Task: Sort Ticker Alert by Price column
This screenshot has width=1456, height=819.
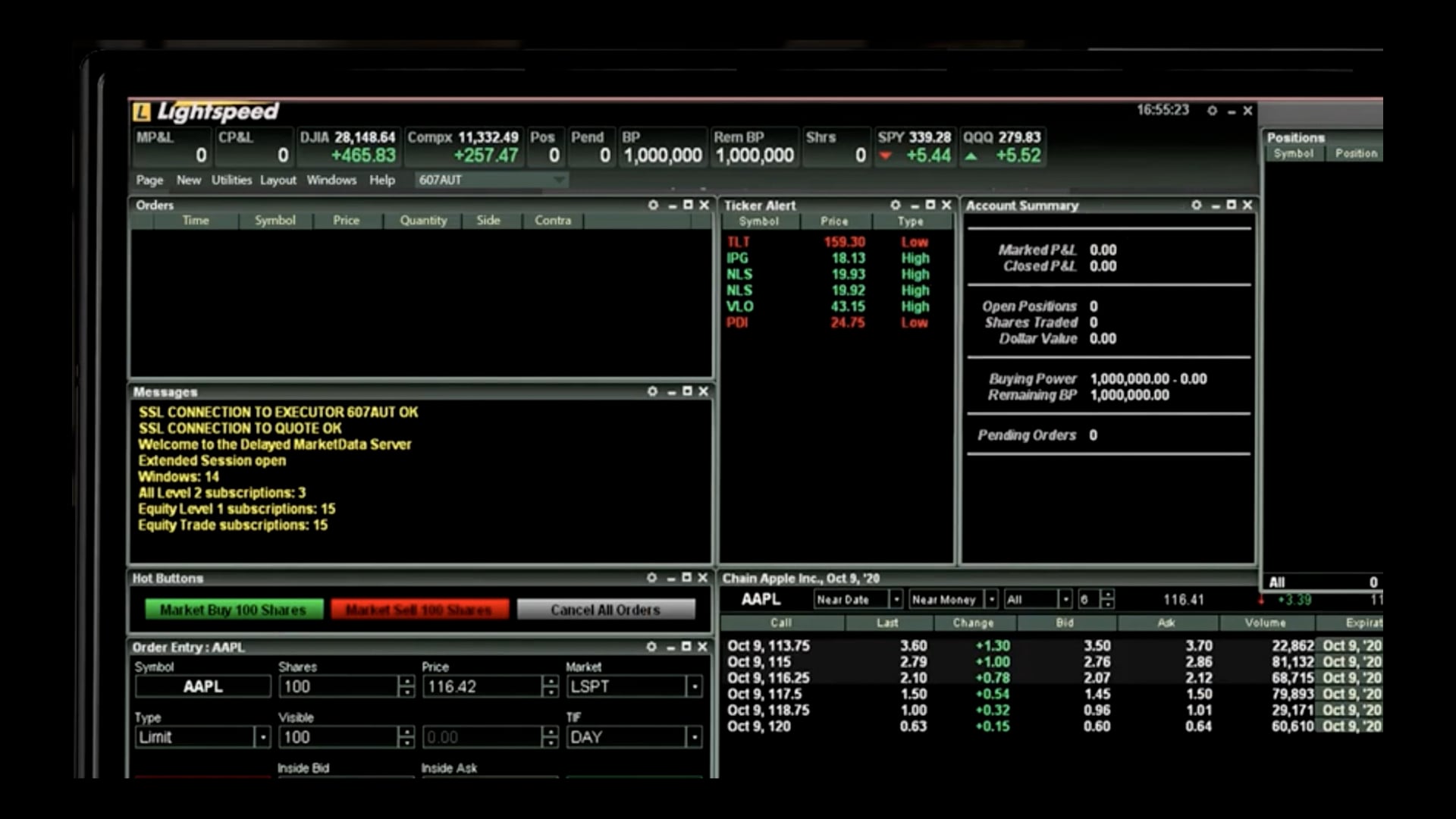Action: [834, 221]
